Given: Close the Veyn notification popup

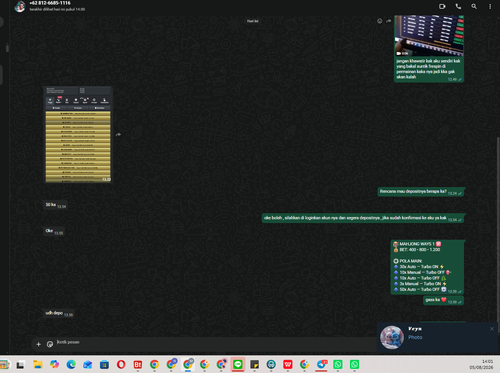Looking at the screenshot, I should [492, 329].
